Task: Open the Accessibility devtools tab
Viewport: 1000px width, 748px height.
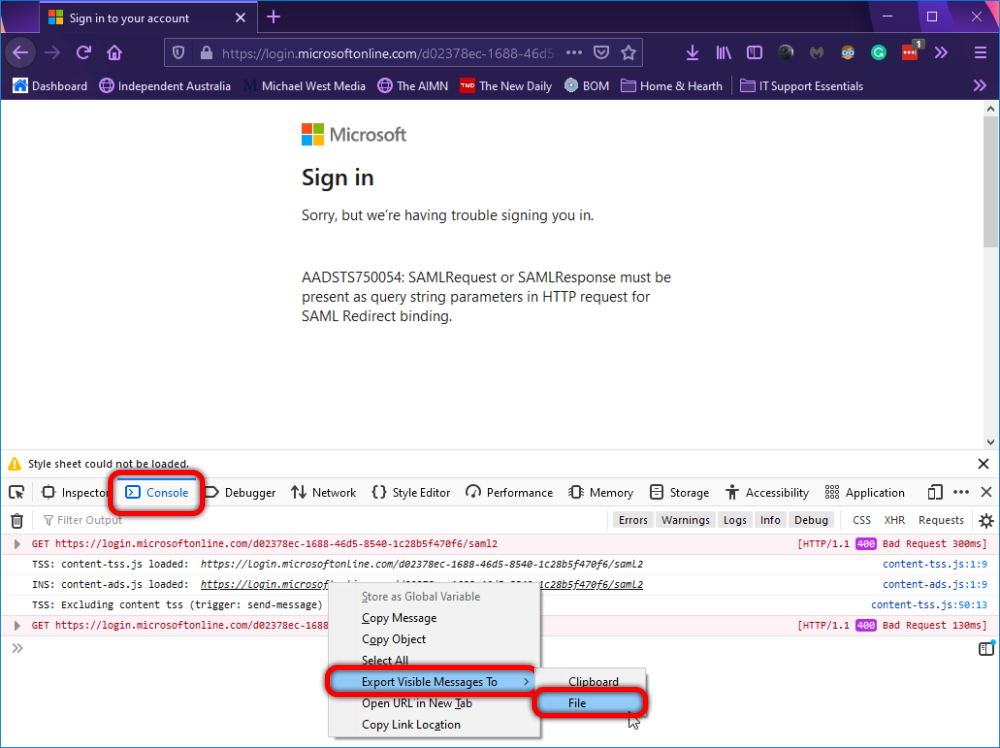Action: (x=767, y=492)
